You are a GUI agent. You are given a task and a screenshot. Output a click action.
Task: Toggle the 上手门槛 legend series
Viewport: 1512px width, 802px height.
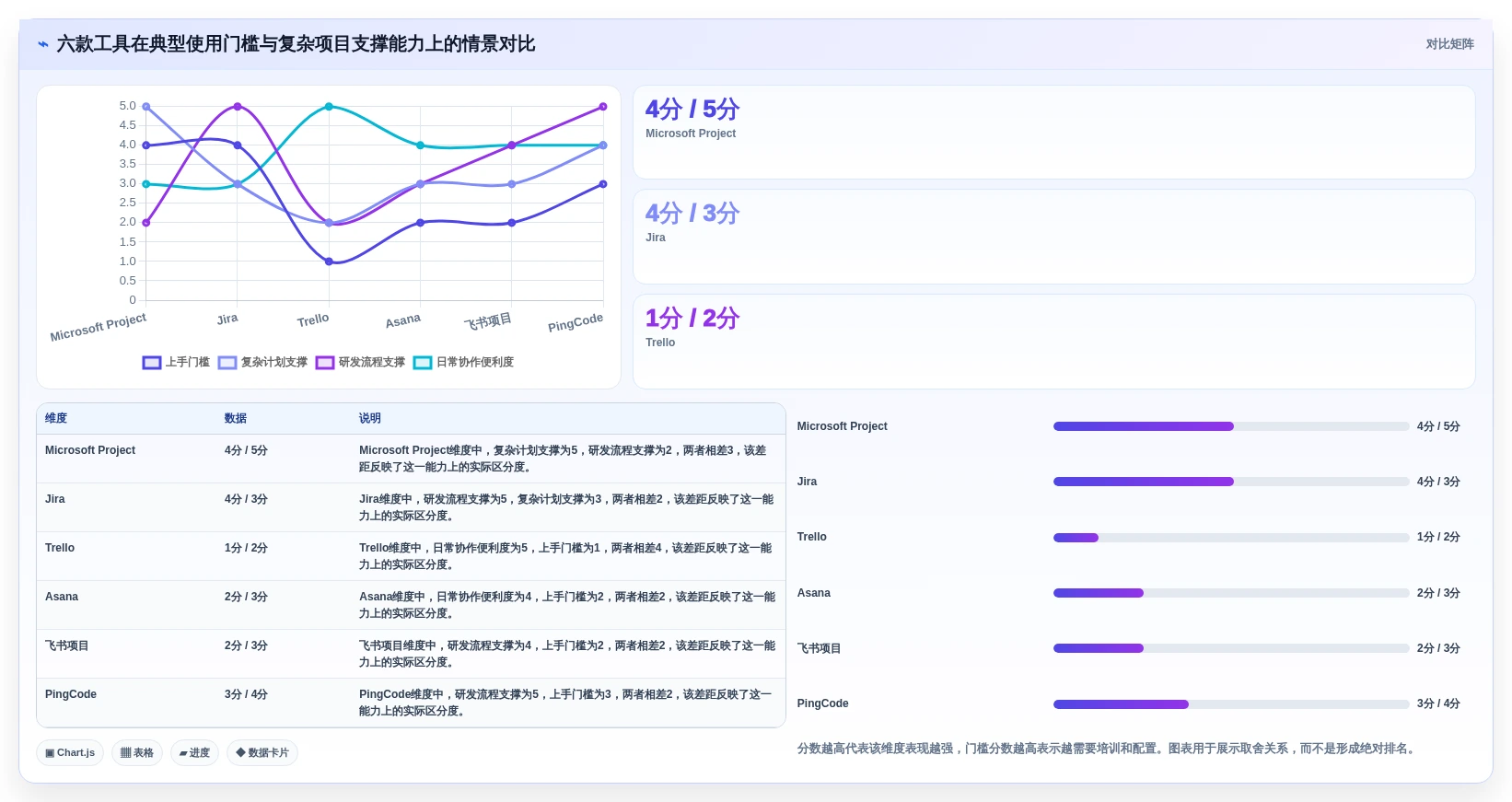pyautogui.click(x=176, y=362)
